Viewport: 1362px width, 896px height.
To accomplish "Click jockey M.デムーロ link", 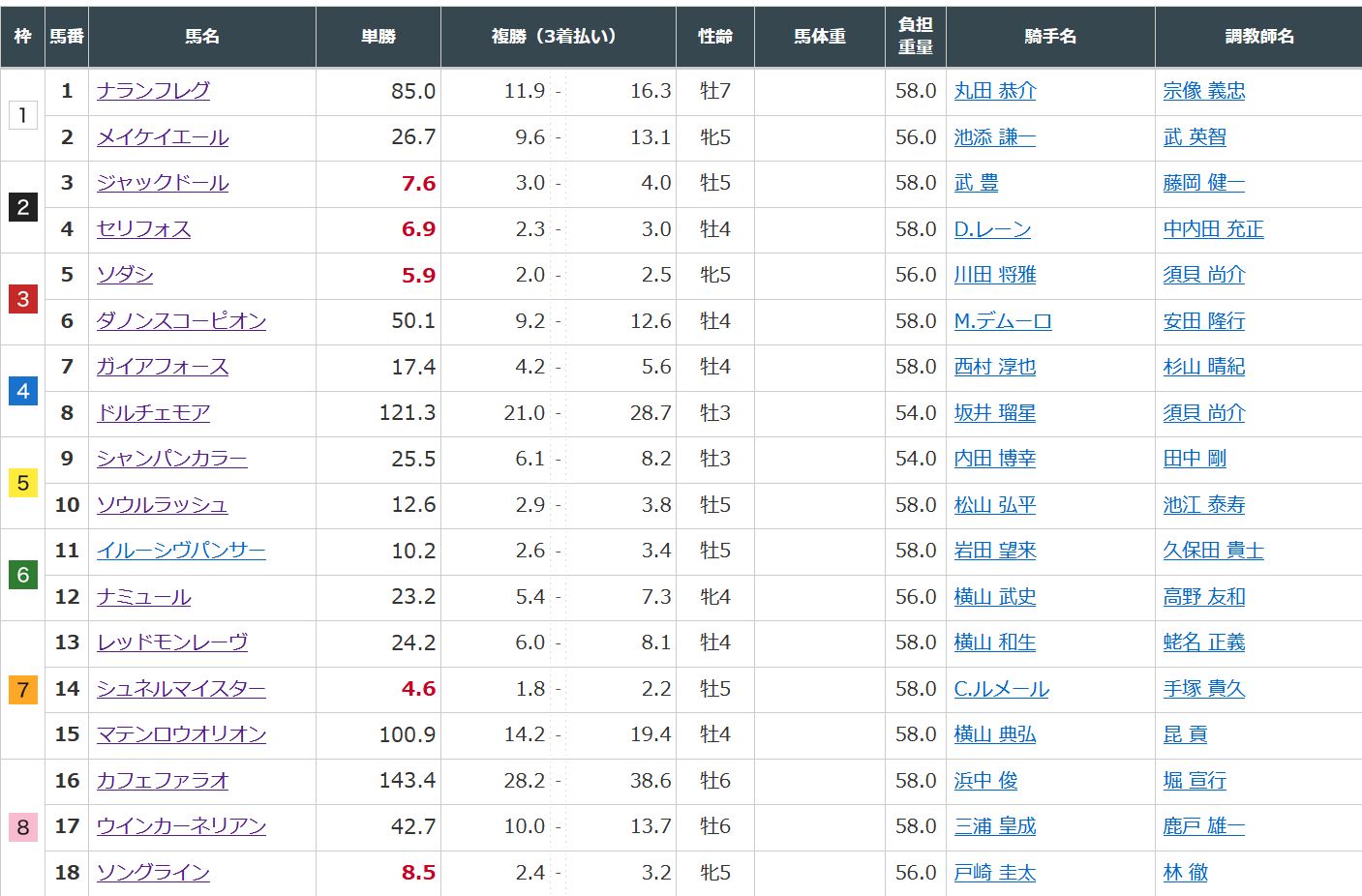I will (1003, 321).
